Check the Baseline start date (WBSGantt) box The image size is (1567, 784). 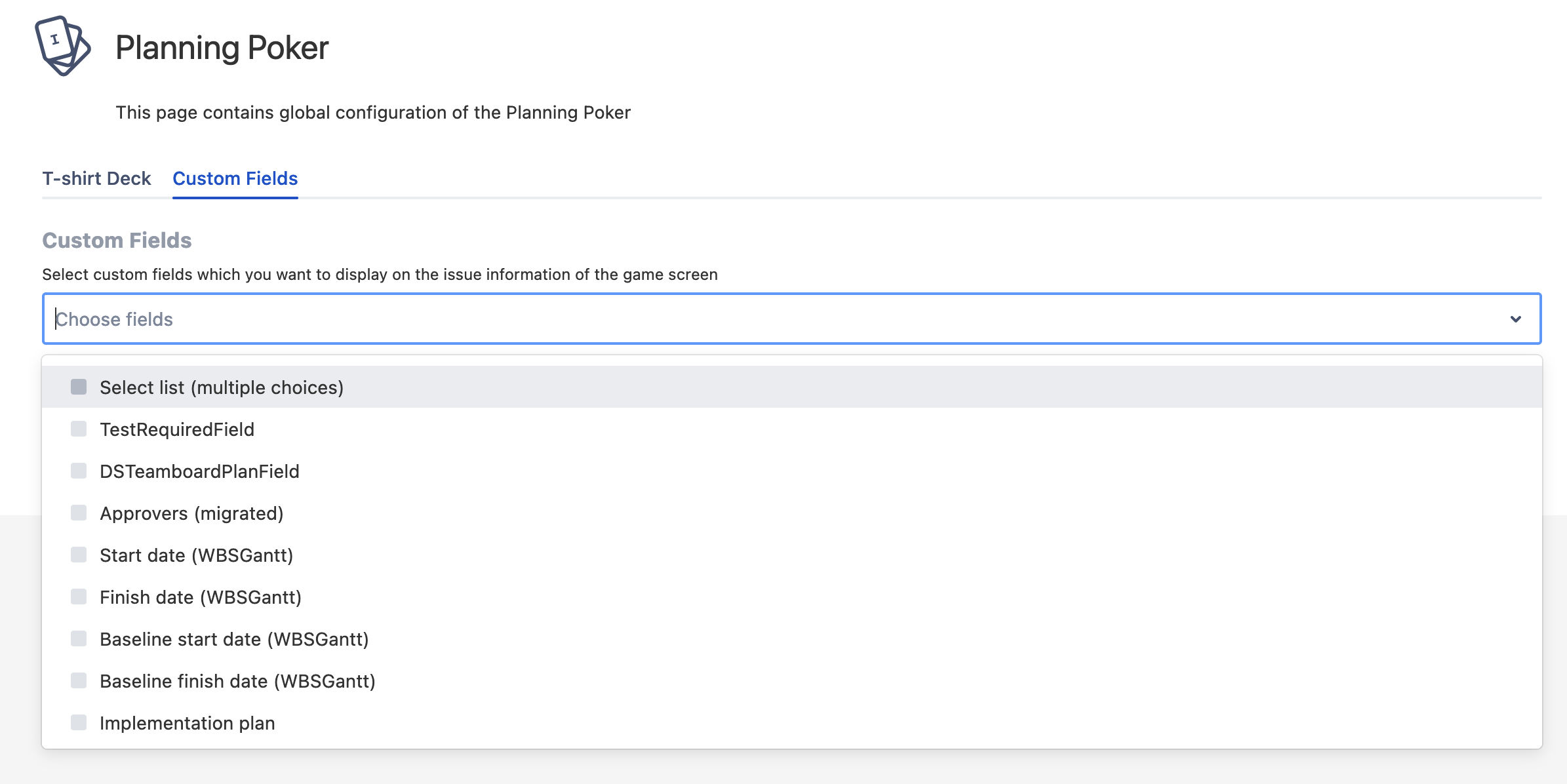click(79, 638)
